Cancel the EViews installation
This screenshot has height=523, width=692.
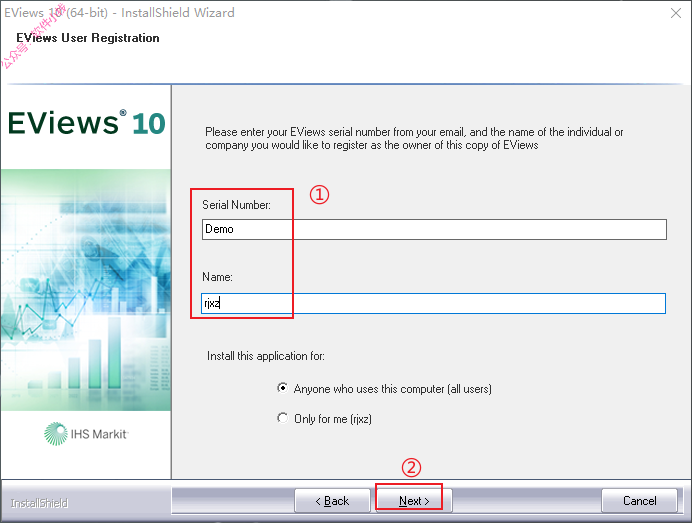pos(639,500)
